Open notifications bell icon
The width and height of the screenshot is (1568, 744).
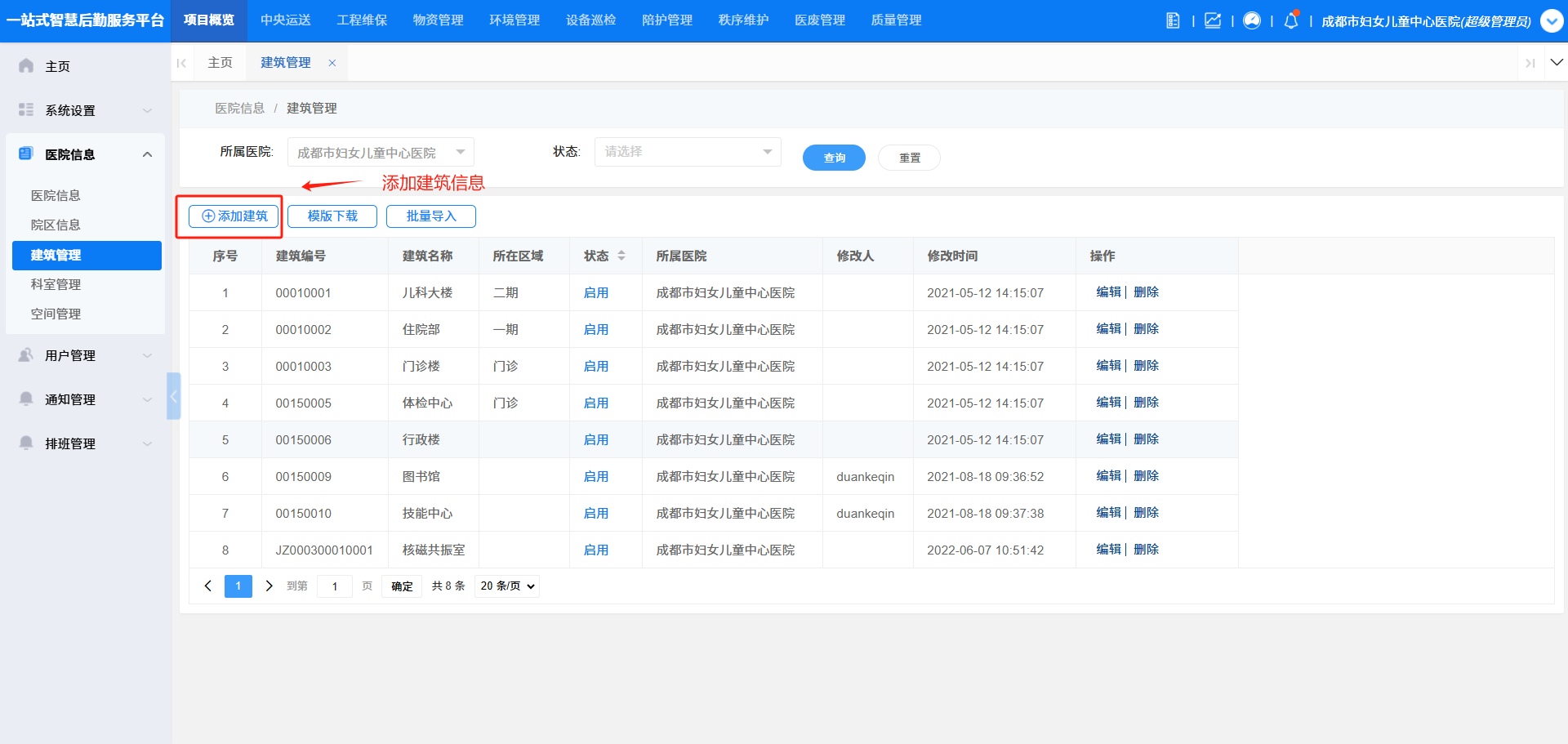[x=1291, y=20]
